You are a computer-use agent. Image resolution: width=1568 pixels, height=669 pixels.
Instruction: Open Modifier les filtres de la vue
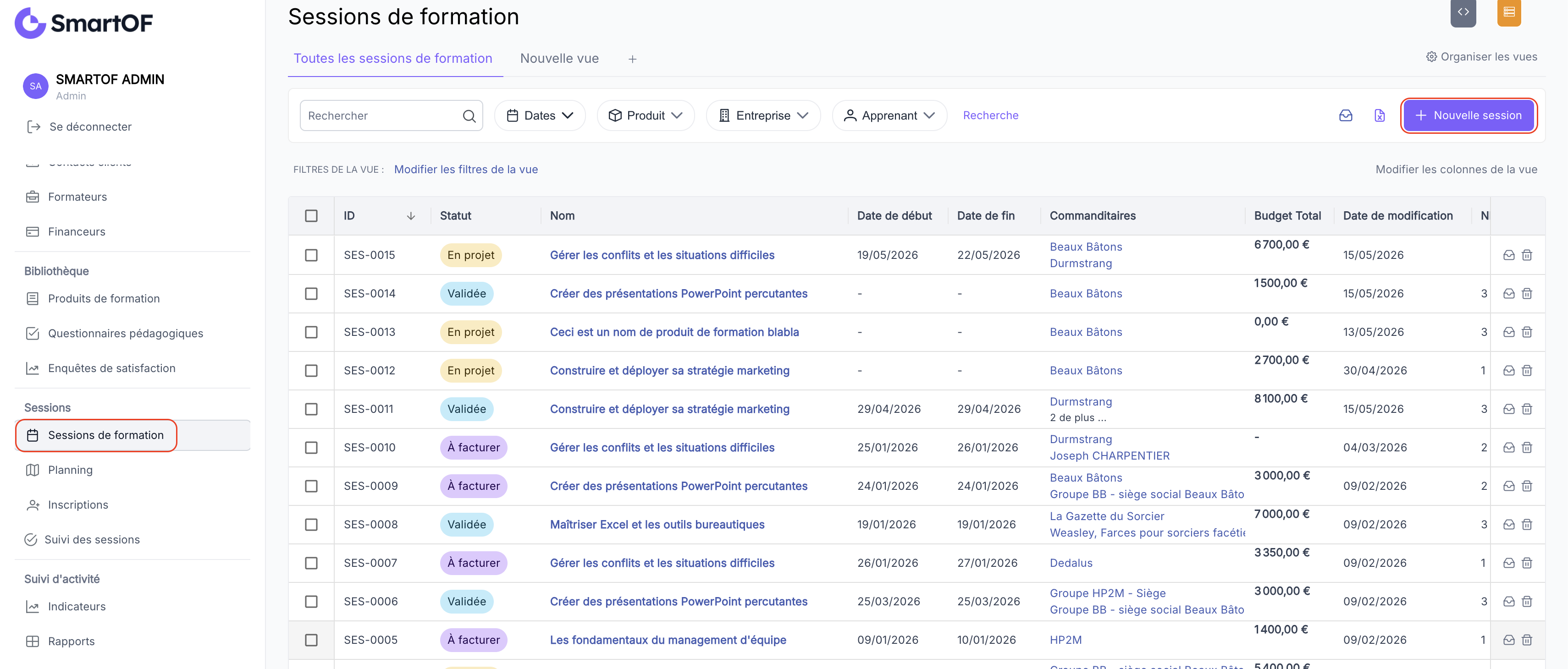[466, 170]
